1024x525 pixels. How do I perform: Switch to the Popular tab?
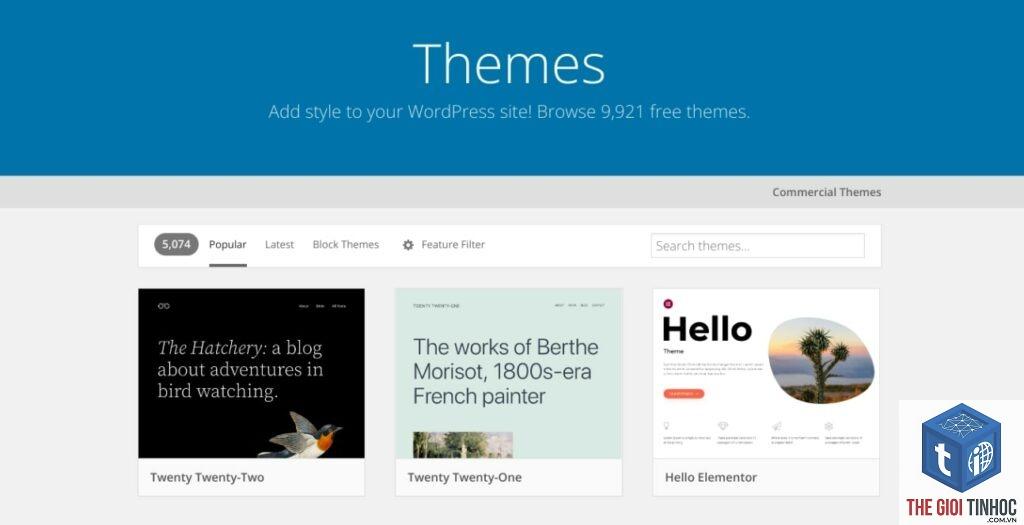coord(227,245)
